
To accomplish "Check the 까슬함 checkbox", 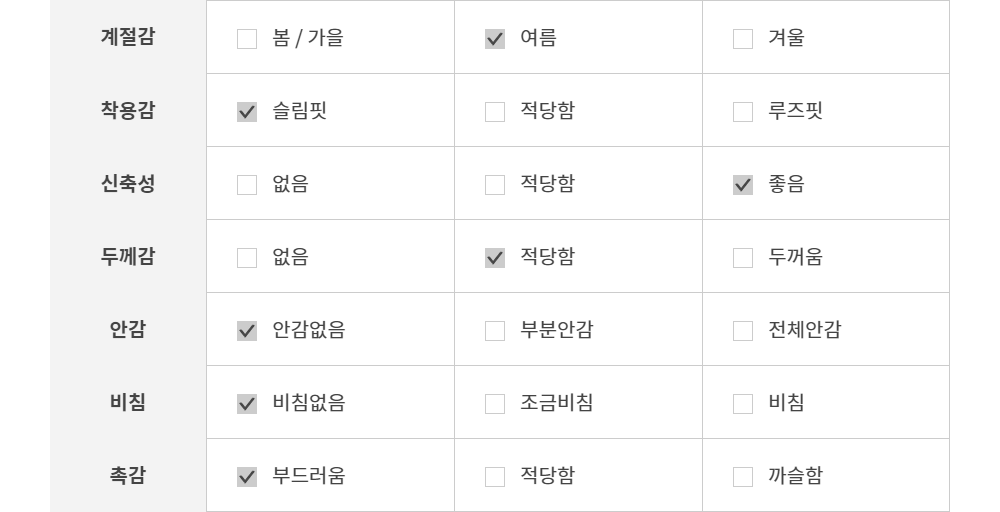I will coord(743,477).
